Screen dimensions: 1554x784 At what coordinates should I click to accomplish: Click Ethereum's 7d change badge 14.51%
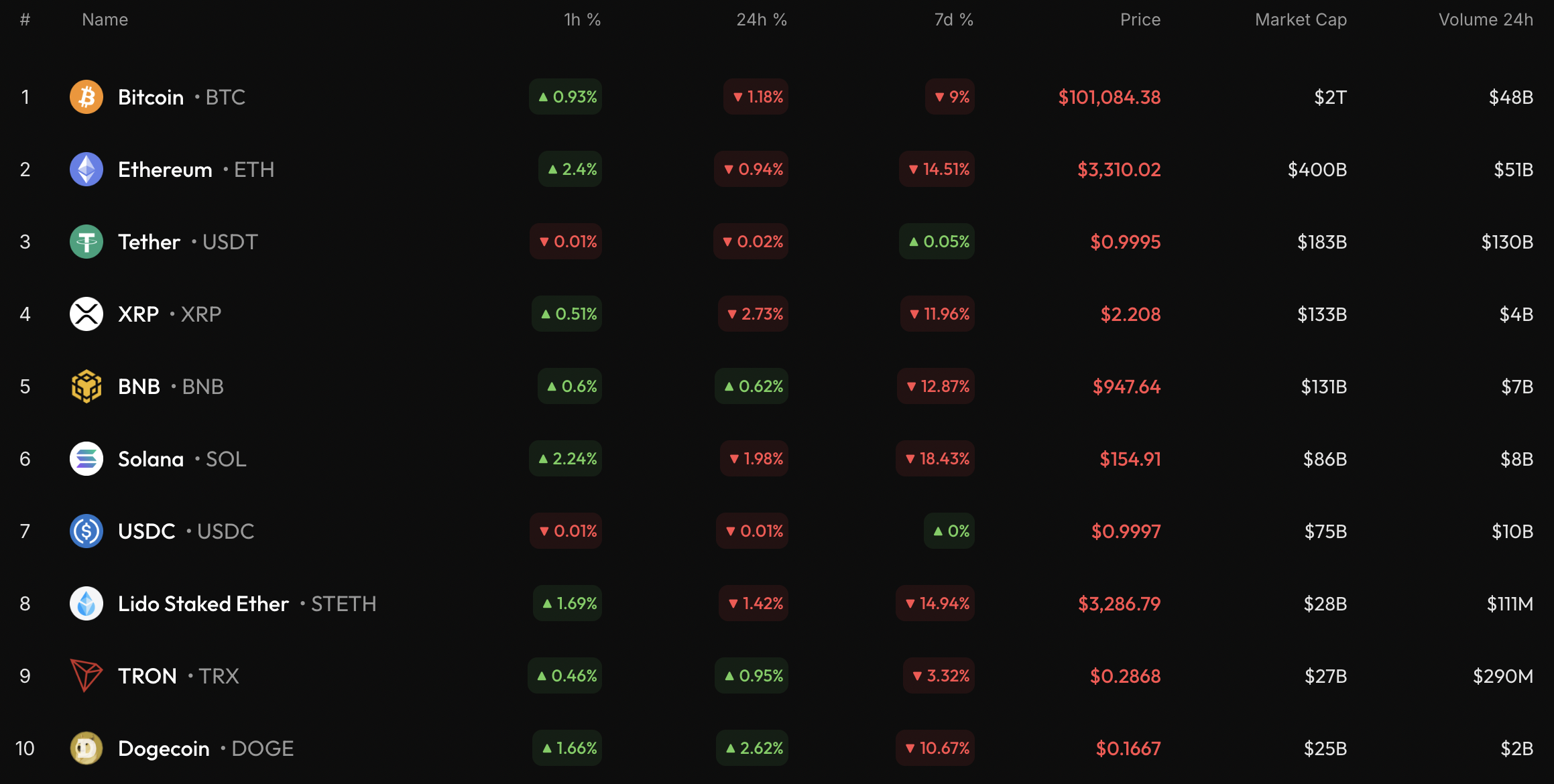938,170
